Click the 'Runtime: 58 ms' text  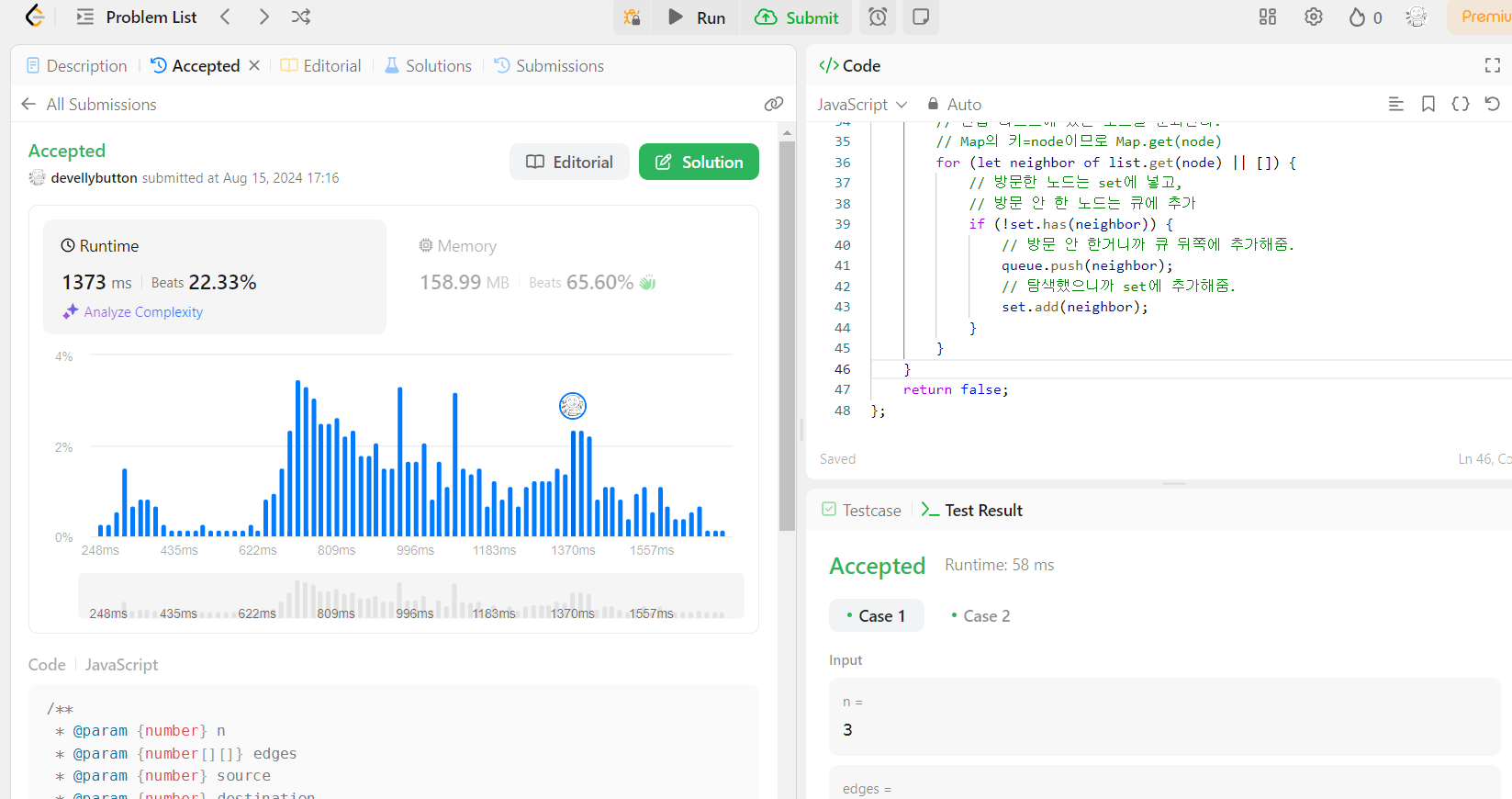pos(1000,565)
